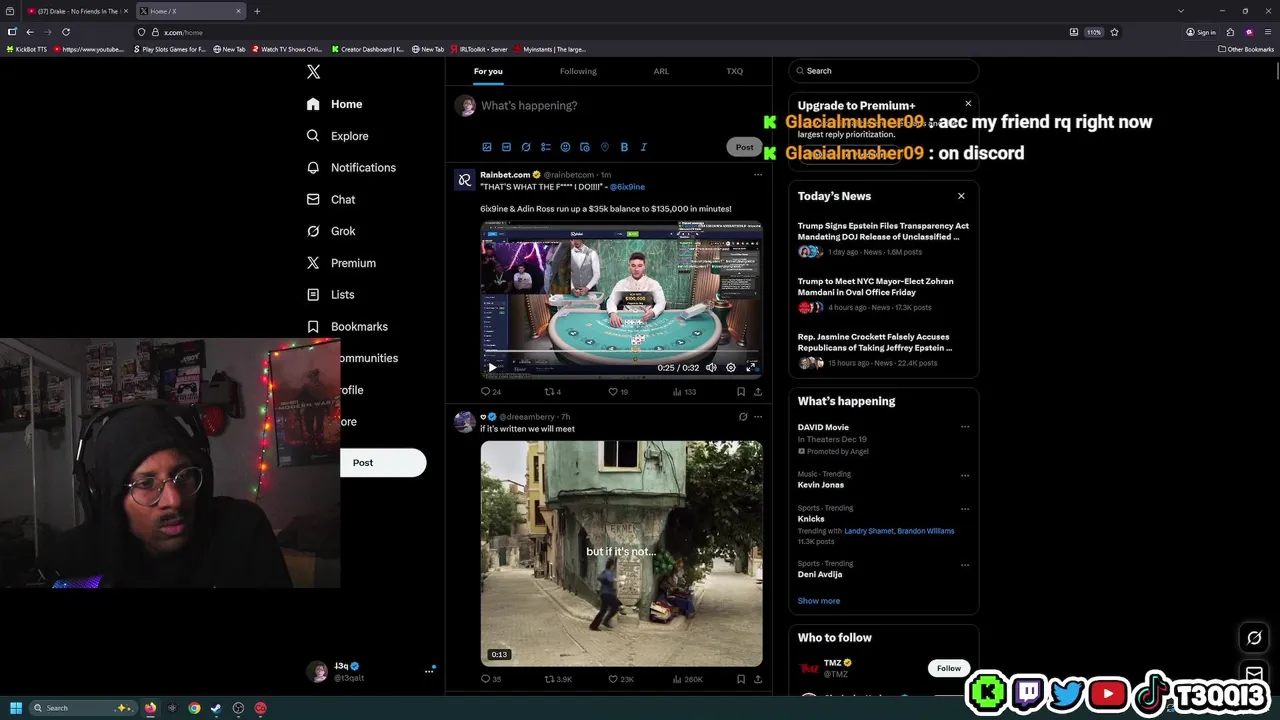
Task: Switch to the For you tab
Action: pos(488,71)
